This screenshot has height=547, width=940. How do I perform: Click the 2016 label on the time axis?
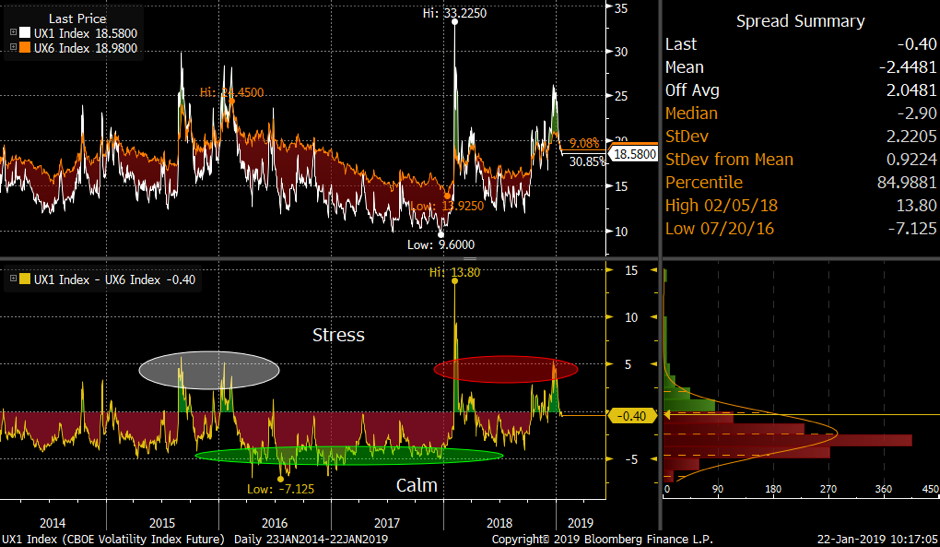pos(275,523)
